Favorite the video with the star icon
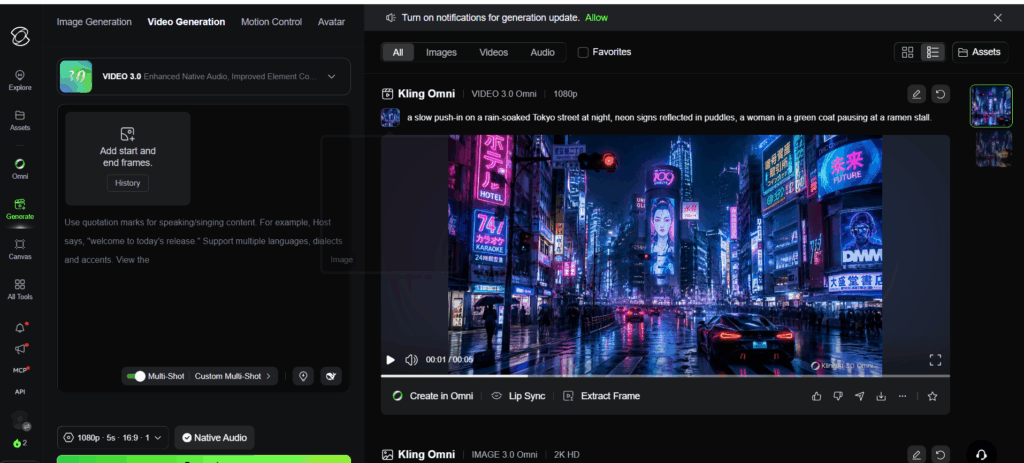1024x463 pixels. (933, 396)
